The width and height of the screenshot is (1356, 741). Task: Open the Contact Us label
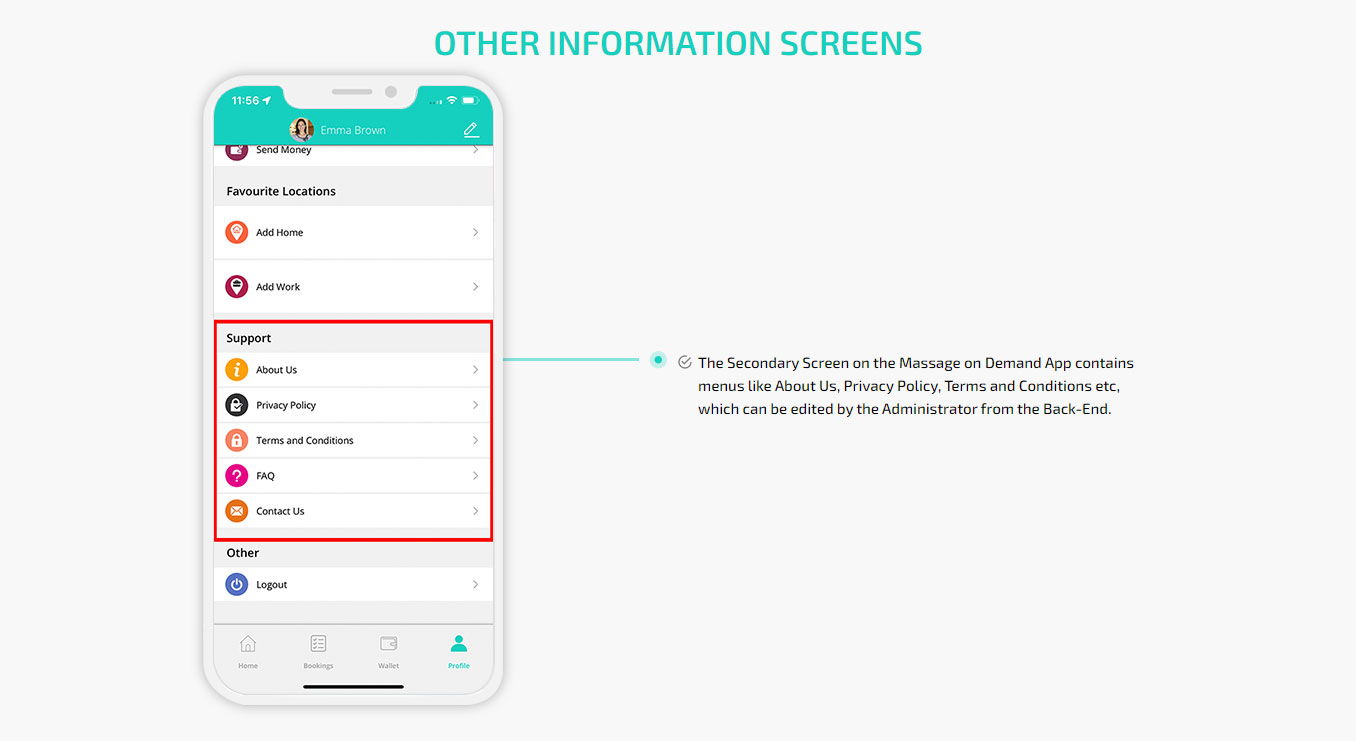coord(280,511)
